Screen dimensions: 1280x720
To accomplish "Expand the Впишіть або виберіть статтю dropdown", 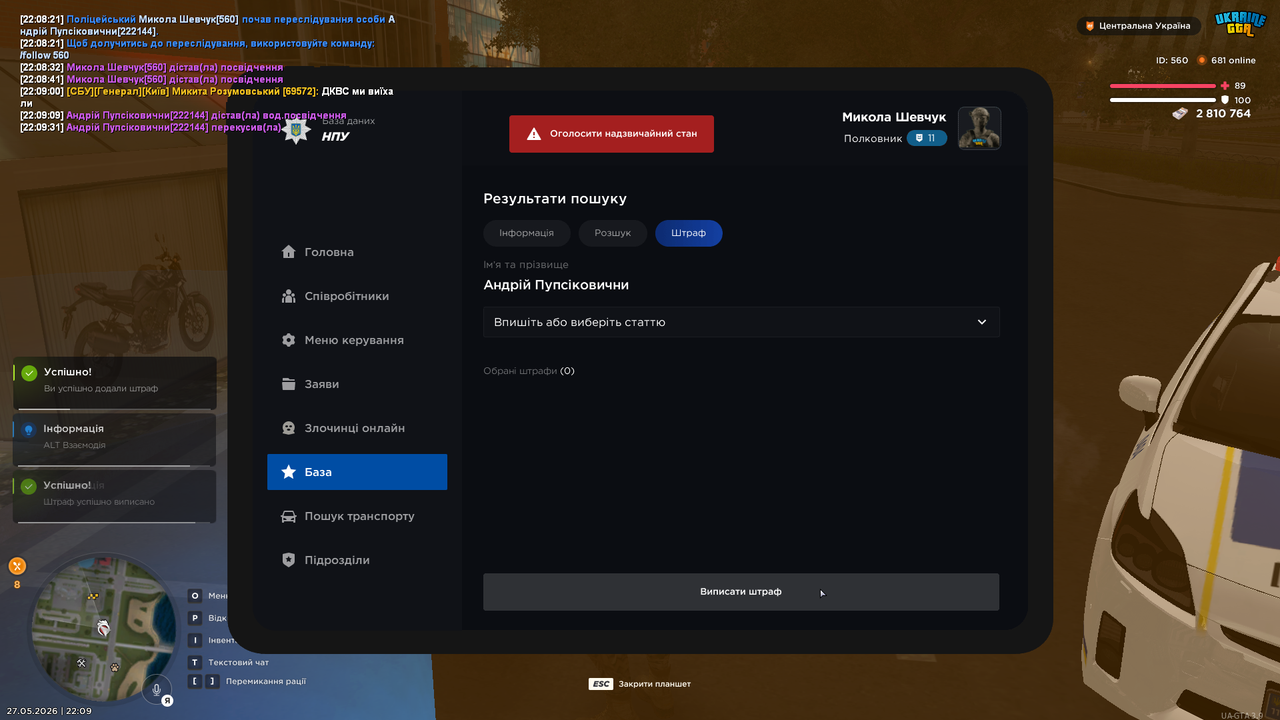I will coord(741,322).
